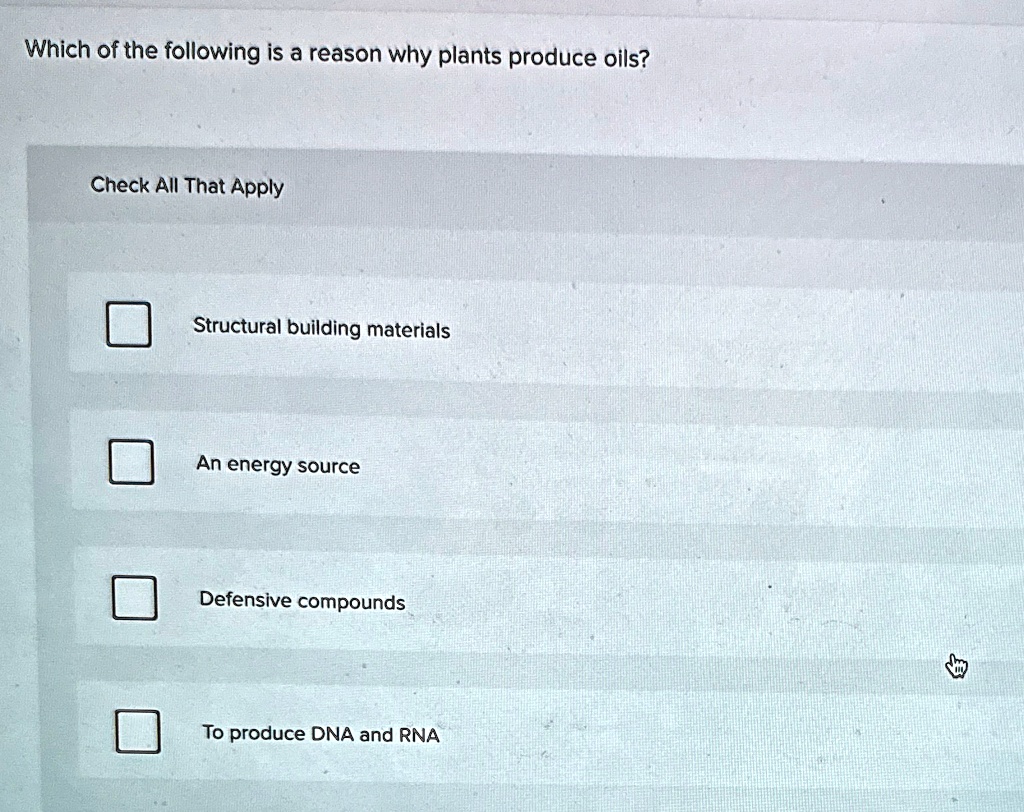Click the word "Apply" in the instruction heading
The width and height of the screenshot is (1024, 812).
point(257,188)
